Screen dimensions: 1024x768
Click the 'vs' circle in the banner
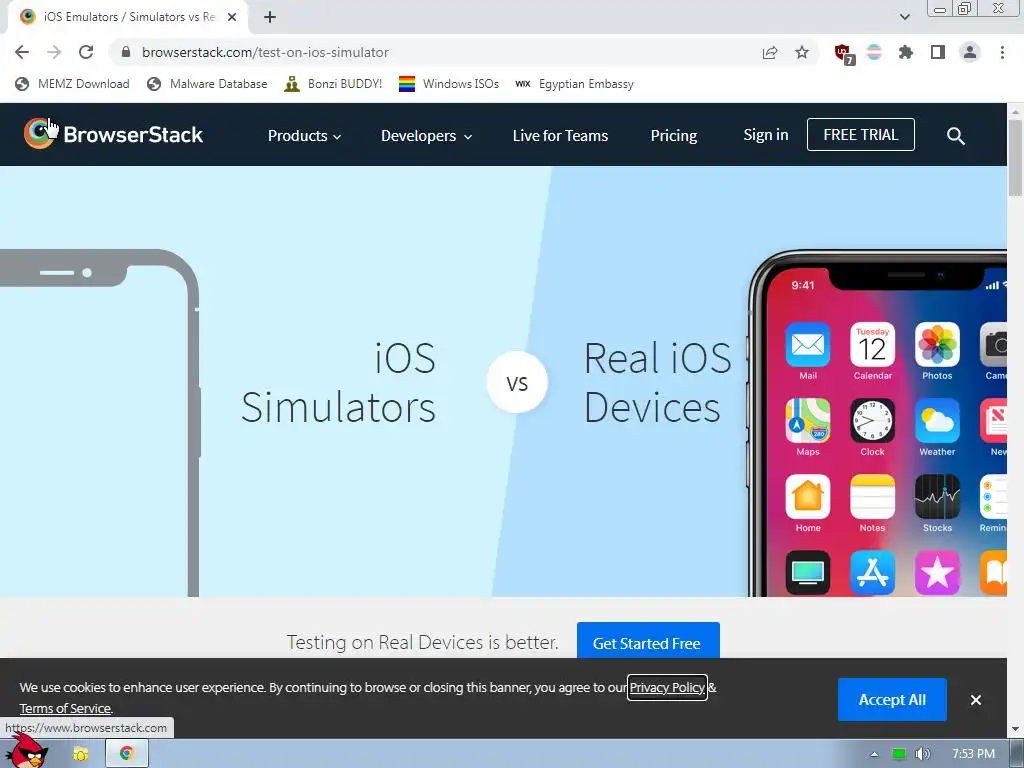click(x=517, y=382)
